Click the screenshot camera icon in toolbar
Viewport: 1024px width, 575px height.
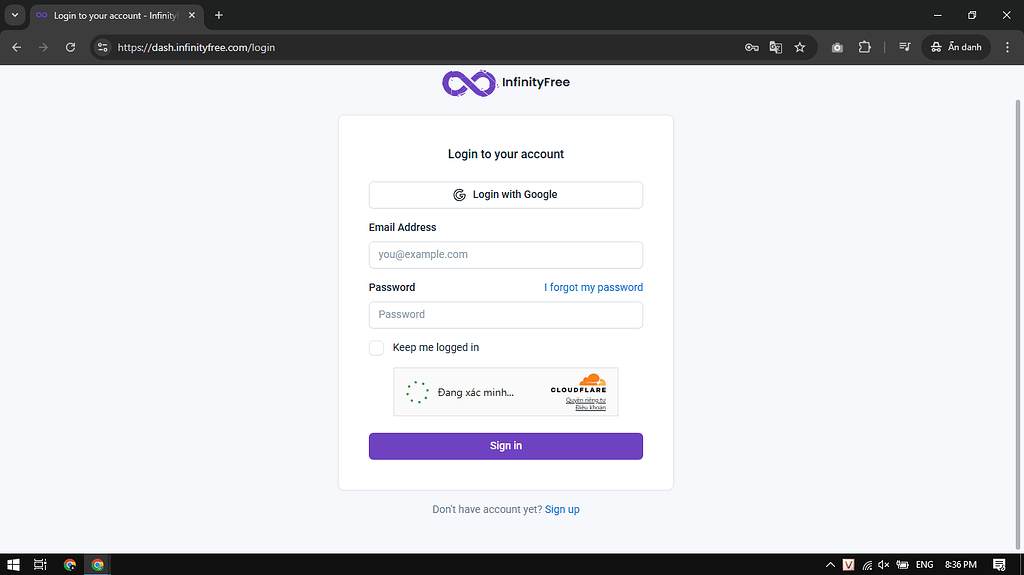coord(837,47)
